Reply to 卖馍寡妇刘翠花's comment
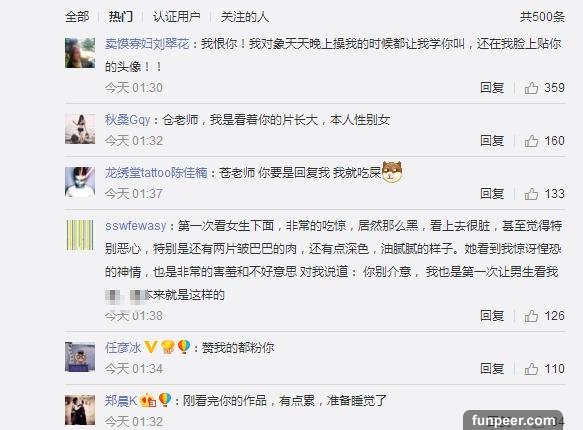This screenshot has width=583, height=430. coord(492,88)
